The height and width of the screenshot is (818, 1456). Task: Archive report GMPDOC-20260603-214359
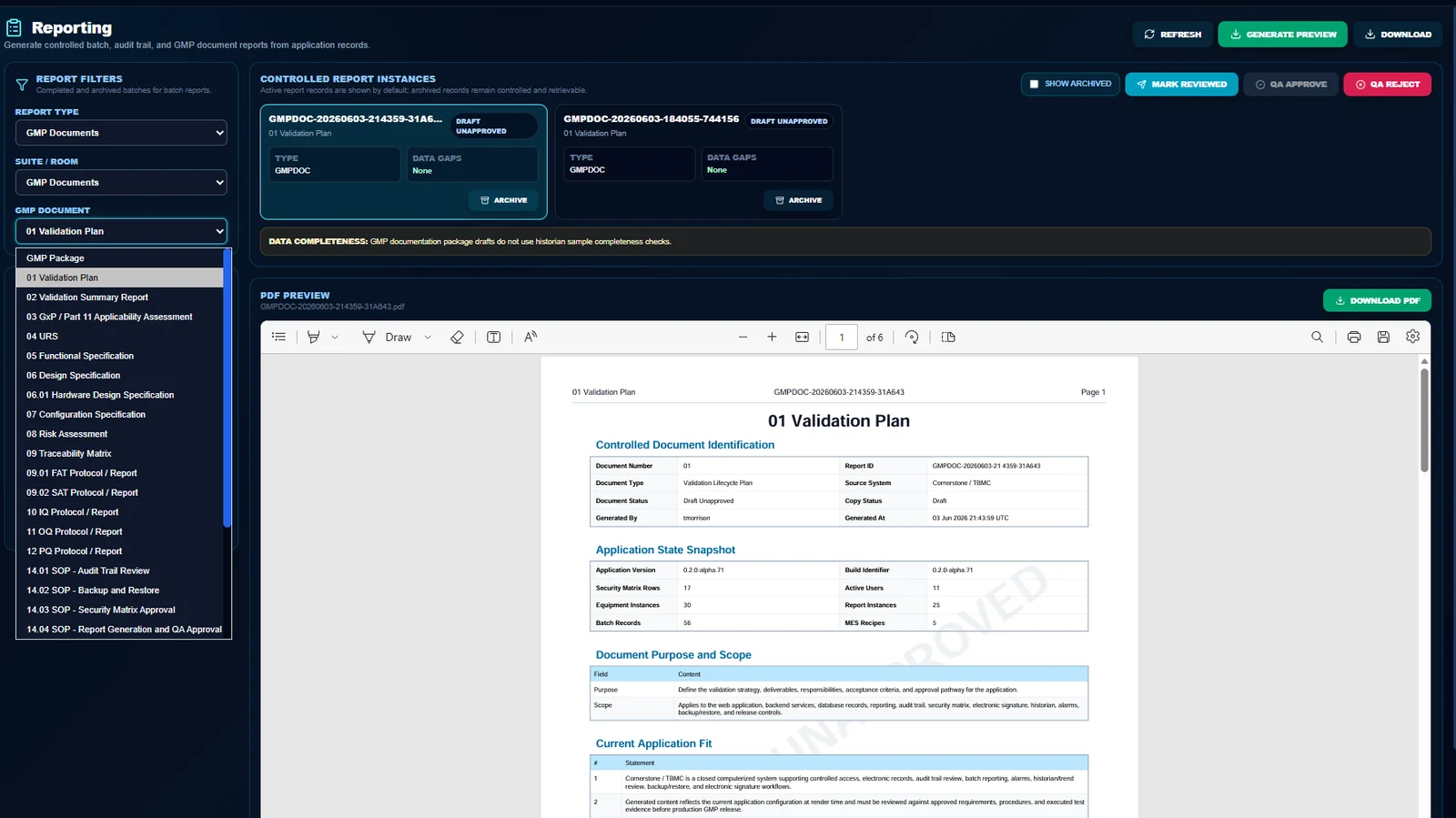tap(503, 200)
